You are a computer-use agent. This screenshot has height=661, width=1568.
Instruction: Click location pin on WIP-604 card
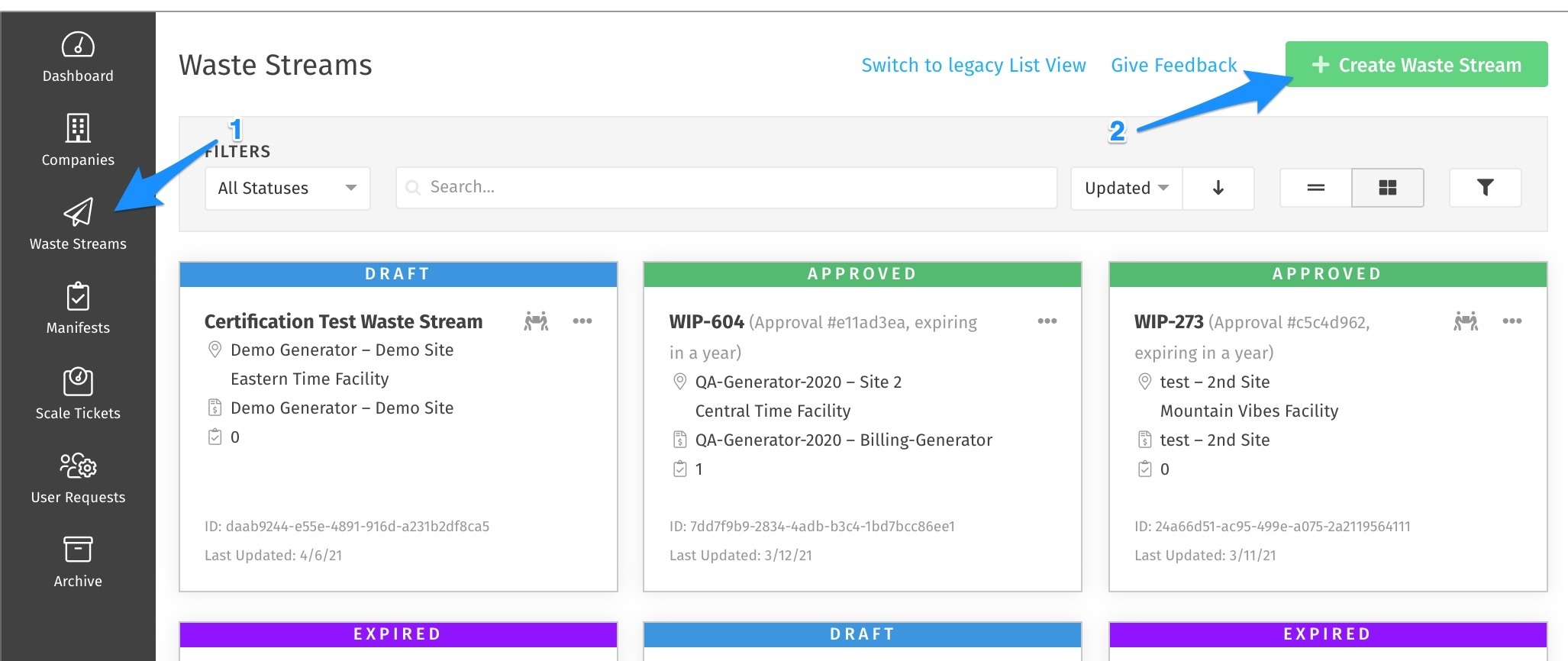(x=679, y=382)
